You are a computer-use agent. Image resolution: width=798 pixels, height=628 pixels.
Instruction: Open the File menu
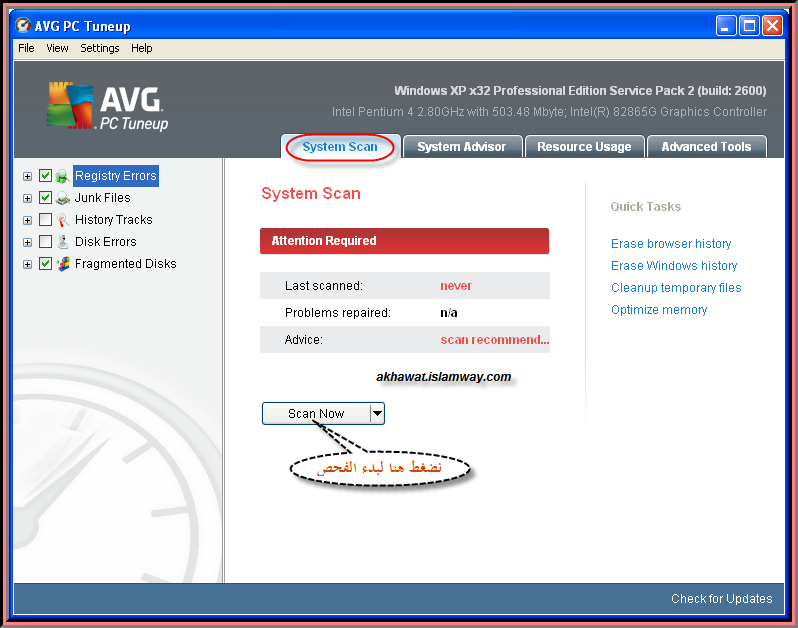(26, 48)
